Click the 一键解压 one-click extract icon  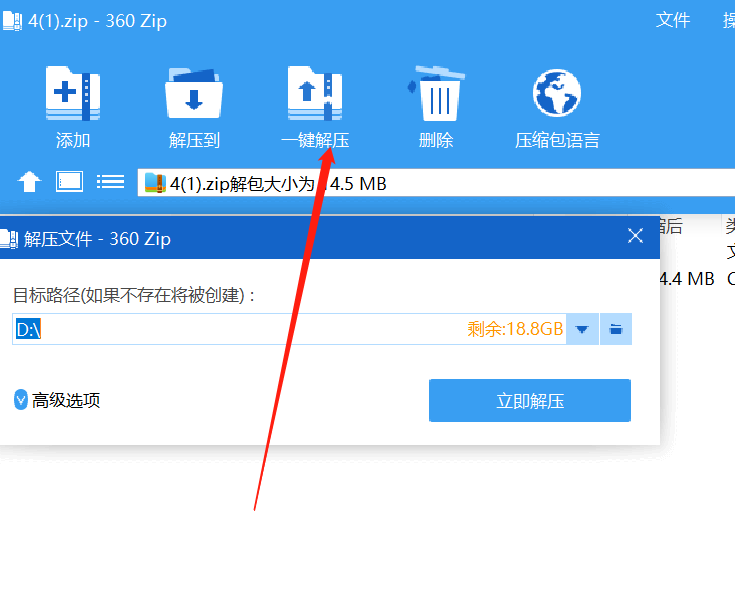click(315, 93)
